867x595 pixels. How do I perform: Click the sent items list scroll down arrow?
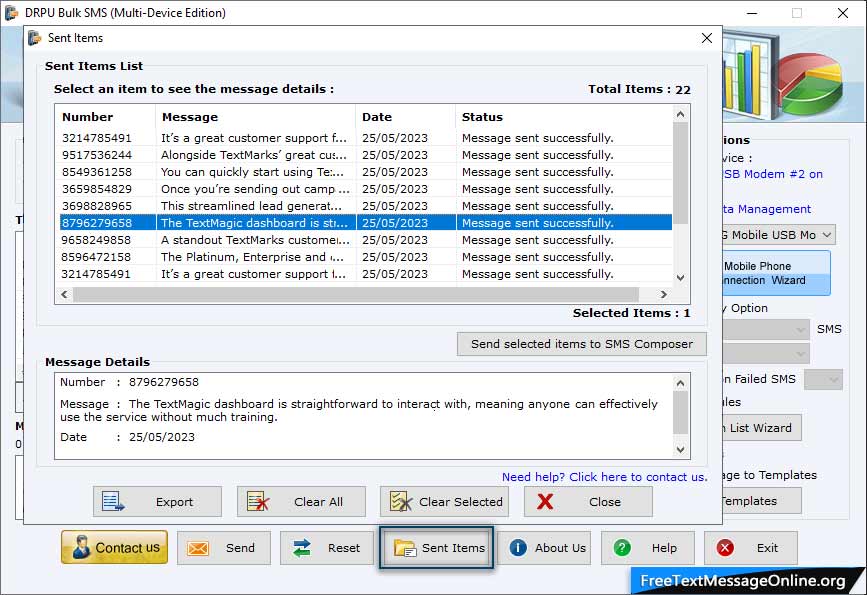point(681,278)
